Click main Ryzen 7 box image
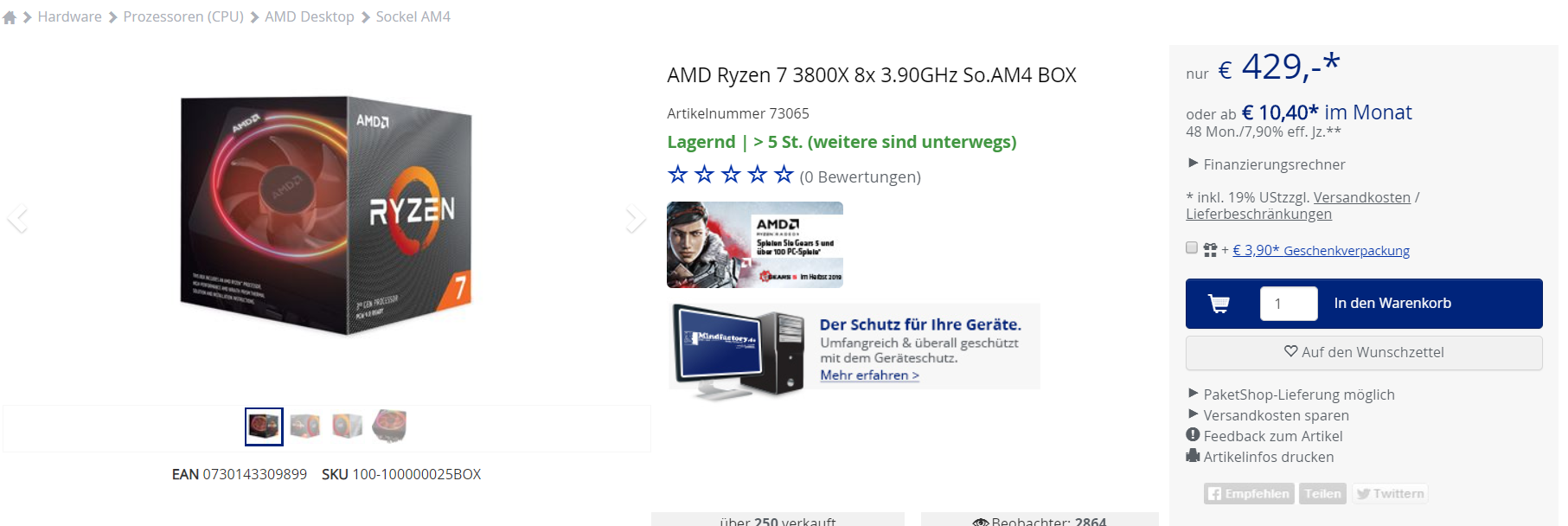Screen dimensions: 1568x526 (x=326, y=216)
